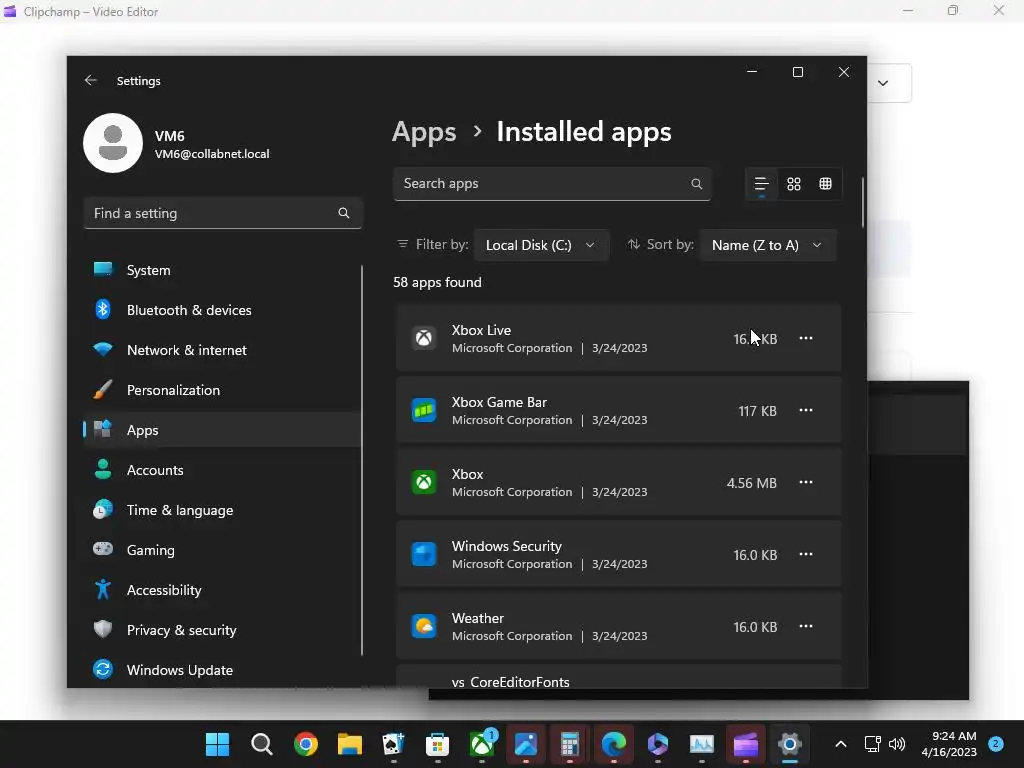The image size is (1024, 768).
Task: Click the Weather app name
Action: pyautogui.click(x=477, y=618)
